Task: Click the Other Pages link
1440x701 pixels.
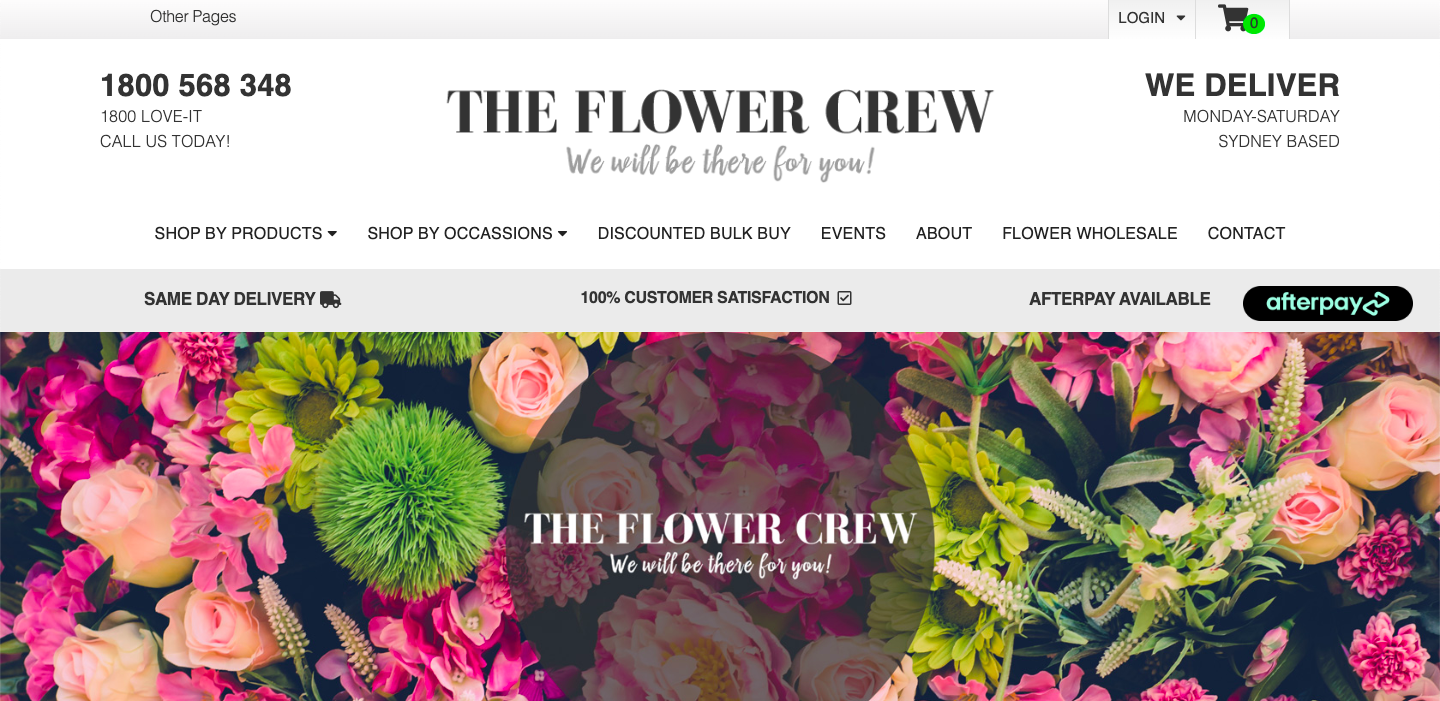Action: 193,16
